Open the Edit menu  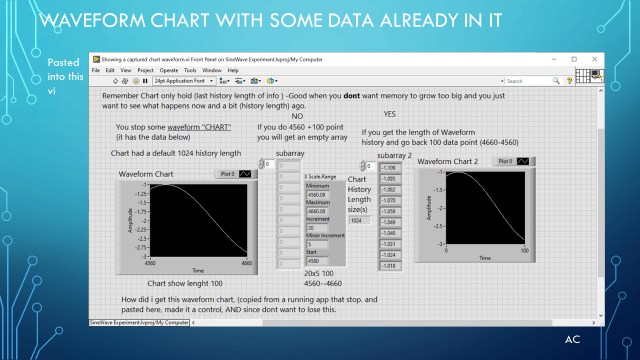point(110,70)
